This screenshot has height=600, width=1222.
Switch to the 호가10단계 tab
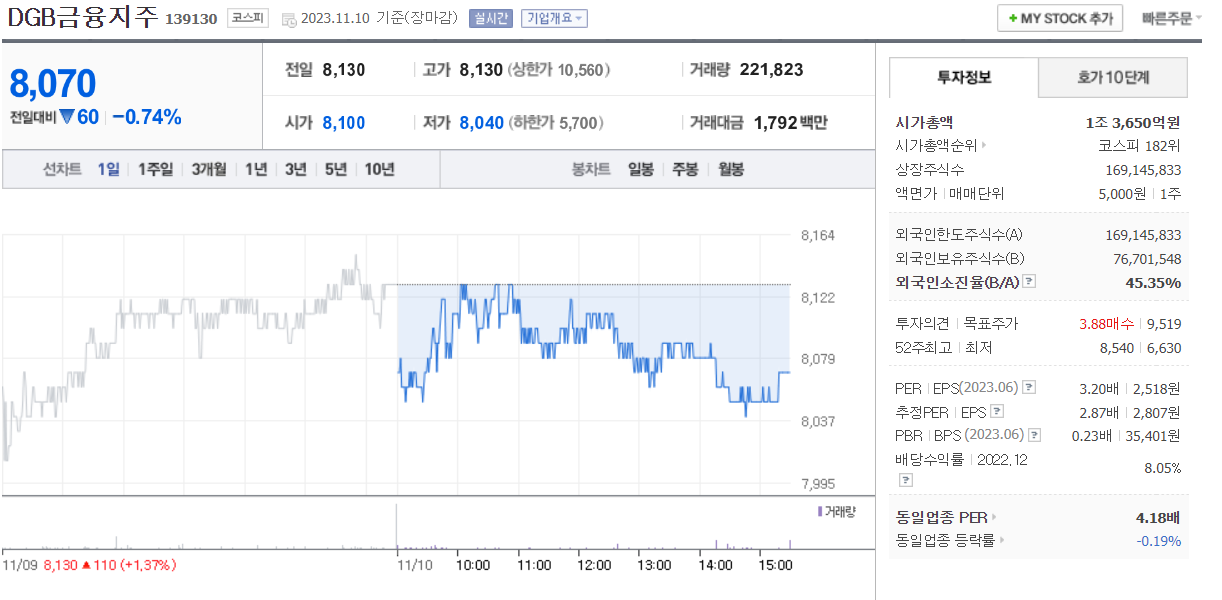[1113, 77]
